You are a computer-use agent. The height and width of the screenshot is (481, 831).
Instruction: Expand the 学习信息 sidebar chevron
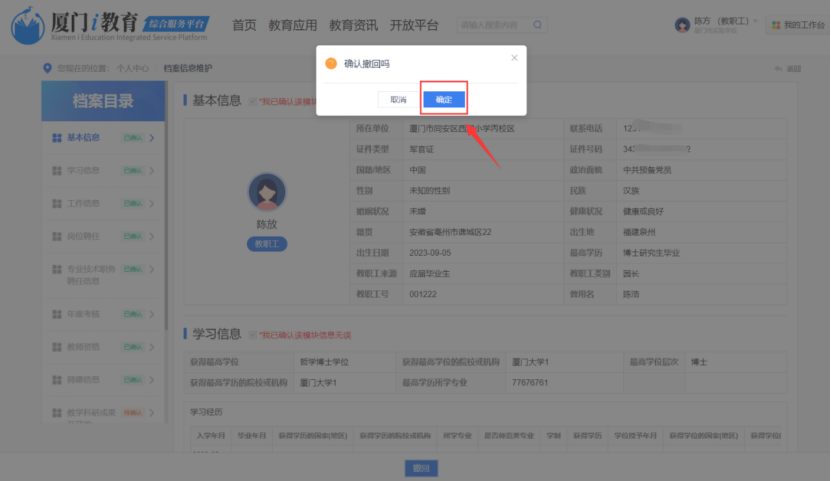[152, 171]
